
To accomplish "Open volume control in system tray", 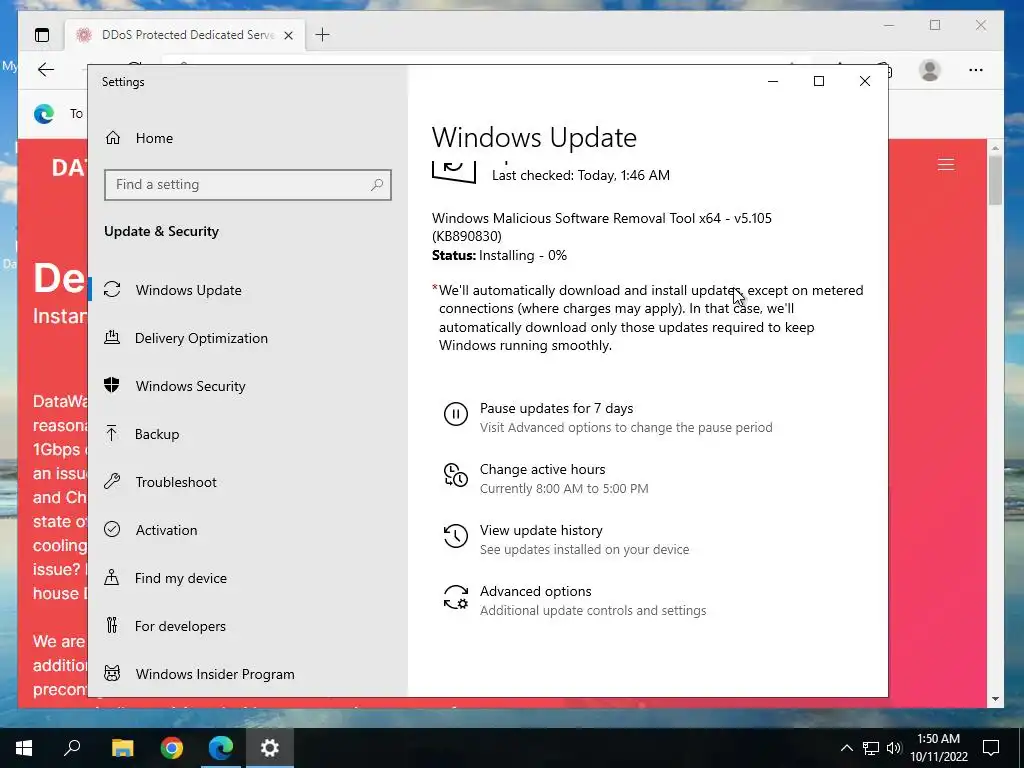I will point(894,748).
